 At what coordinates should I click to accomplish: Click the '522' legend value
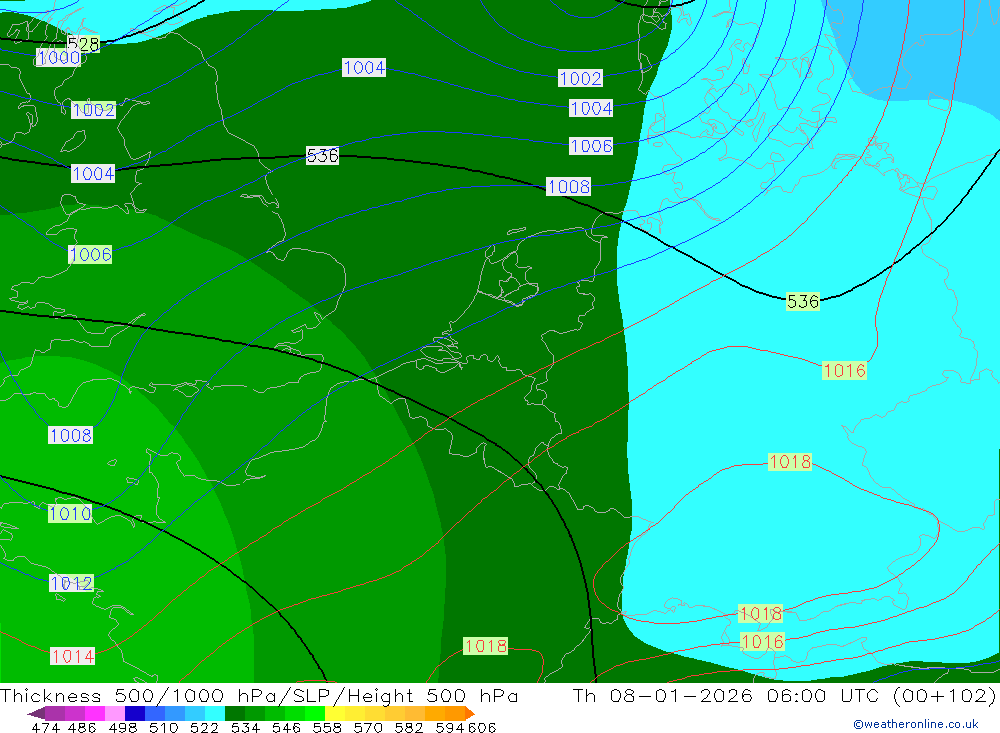[204, 727]
